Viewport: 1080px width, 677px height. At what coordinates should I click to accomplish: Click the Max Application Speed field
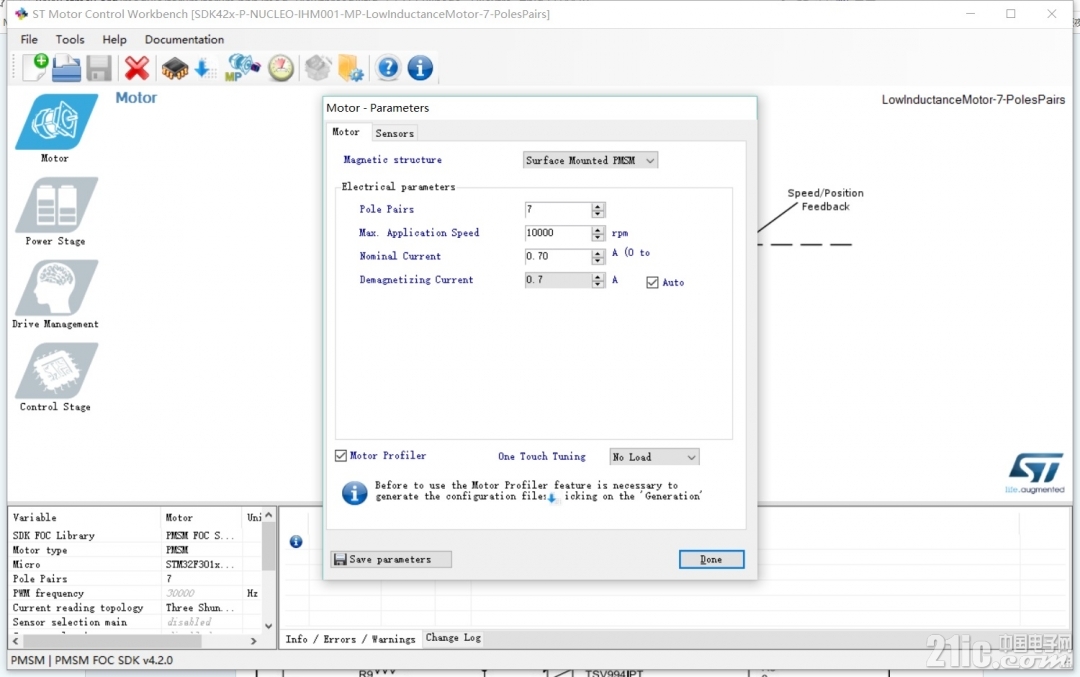[x=558, y=233]
